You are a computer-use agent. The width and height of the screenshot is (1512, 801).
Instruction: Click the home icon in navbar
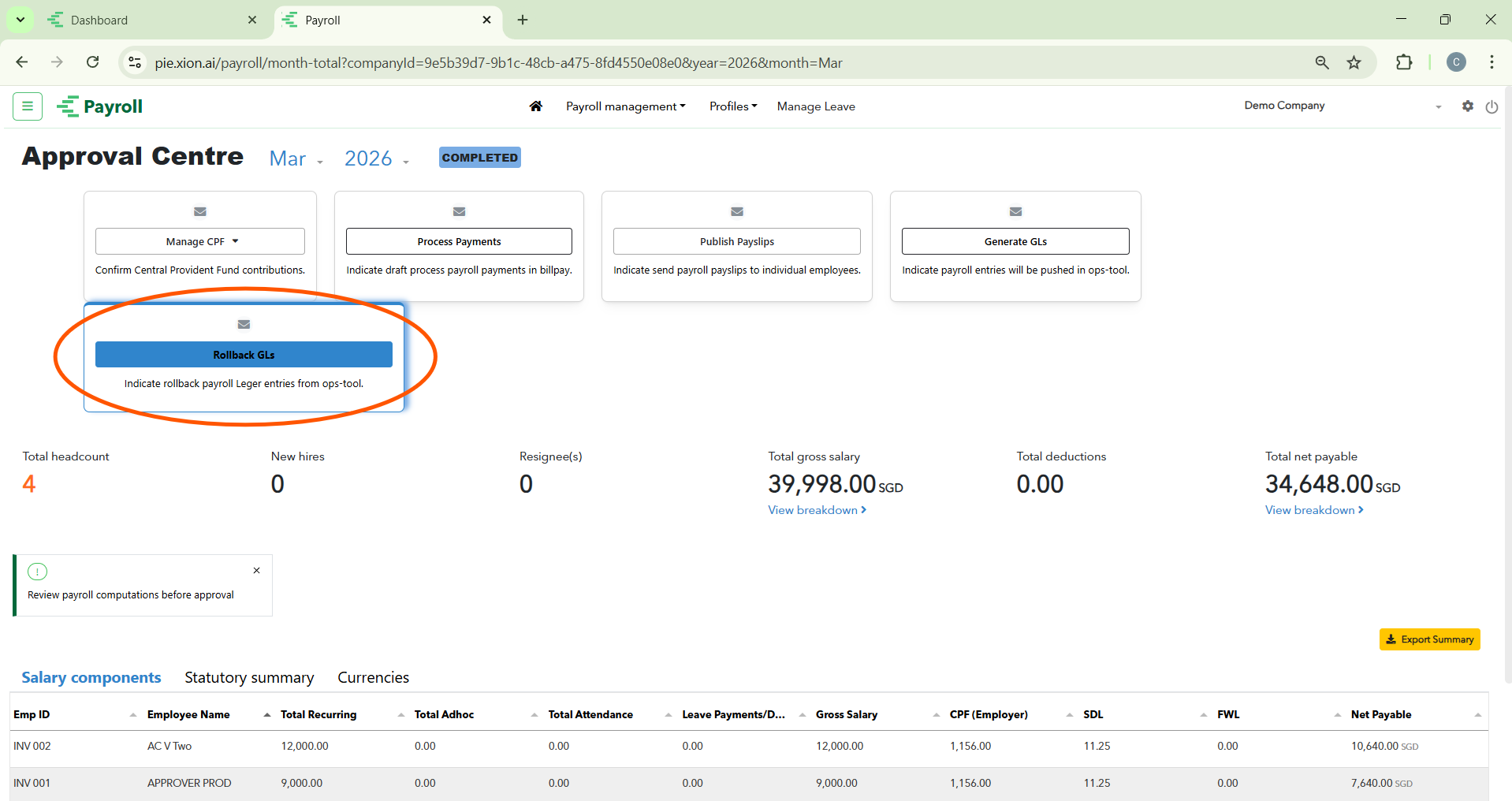click(x=536, y=106)
